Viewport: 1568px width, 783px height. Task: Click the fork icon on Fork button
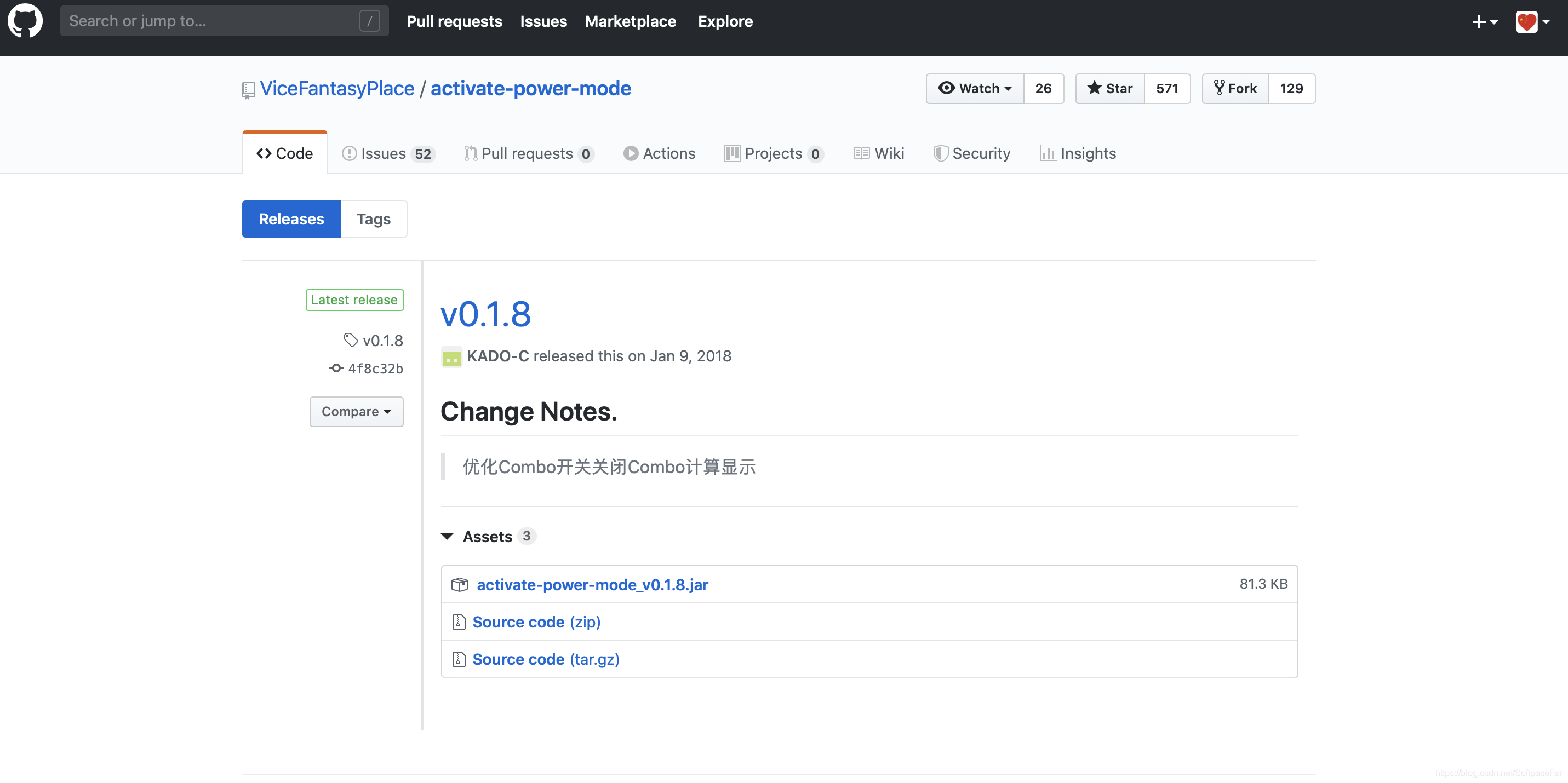click(x=1219, y=88)
